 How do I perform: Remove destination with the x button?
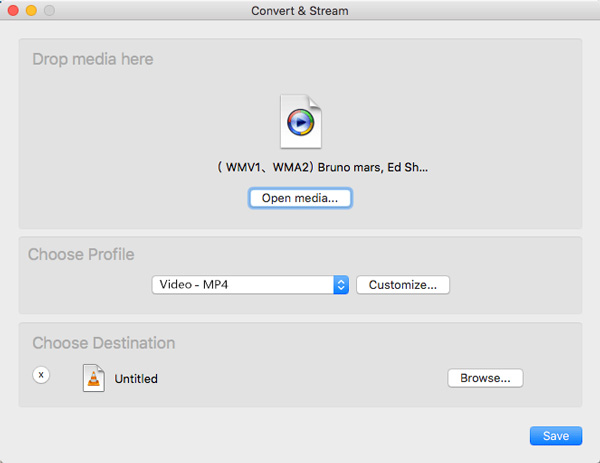[41, 375]
